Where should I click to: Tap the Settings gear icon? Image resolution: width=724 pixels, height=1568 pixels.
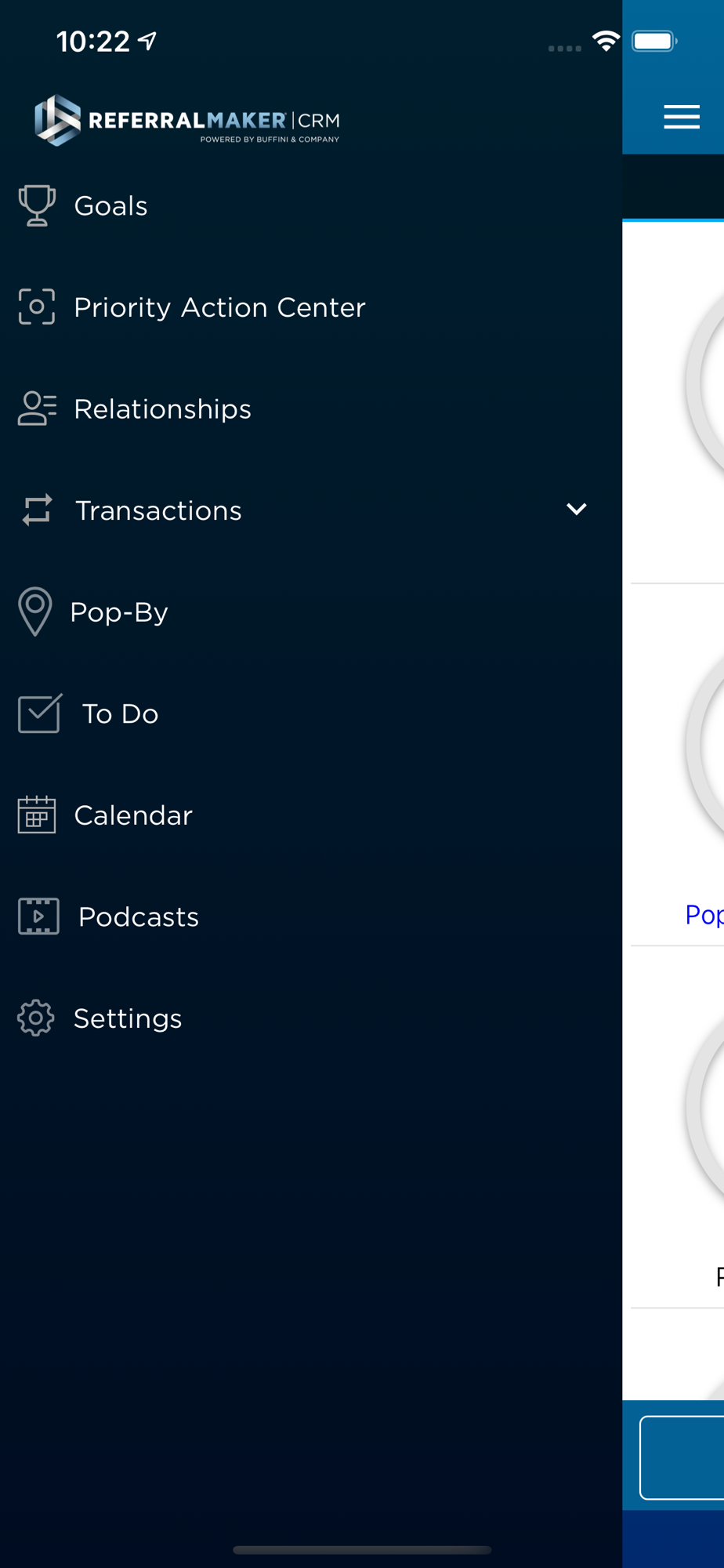pyautogui.click(x=36, y=1018)
